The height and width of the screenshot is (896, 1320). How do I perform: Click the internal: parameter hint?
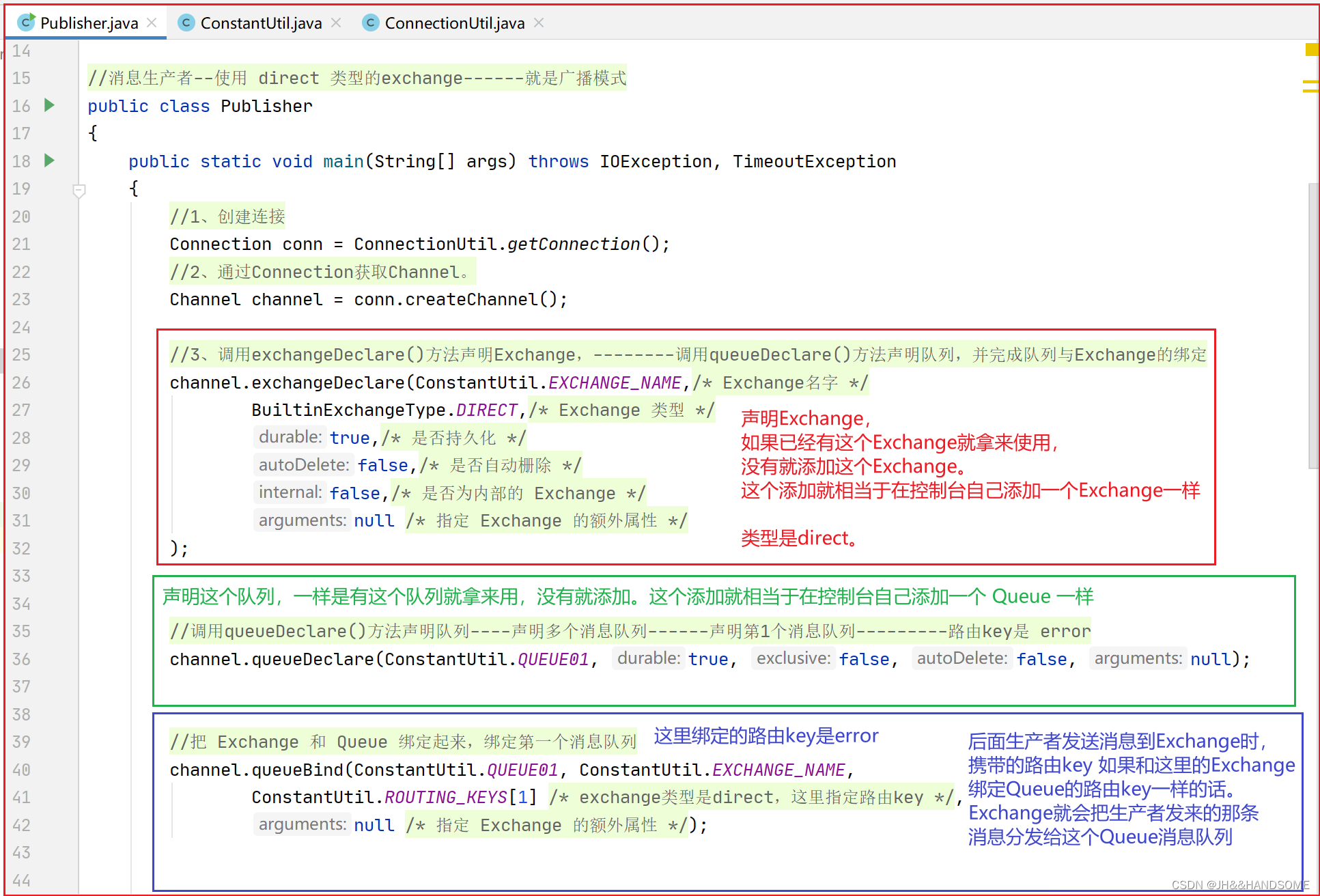(x=290, y=492)
